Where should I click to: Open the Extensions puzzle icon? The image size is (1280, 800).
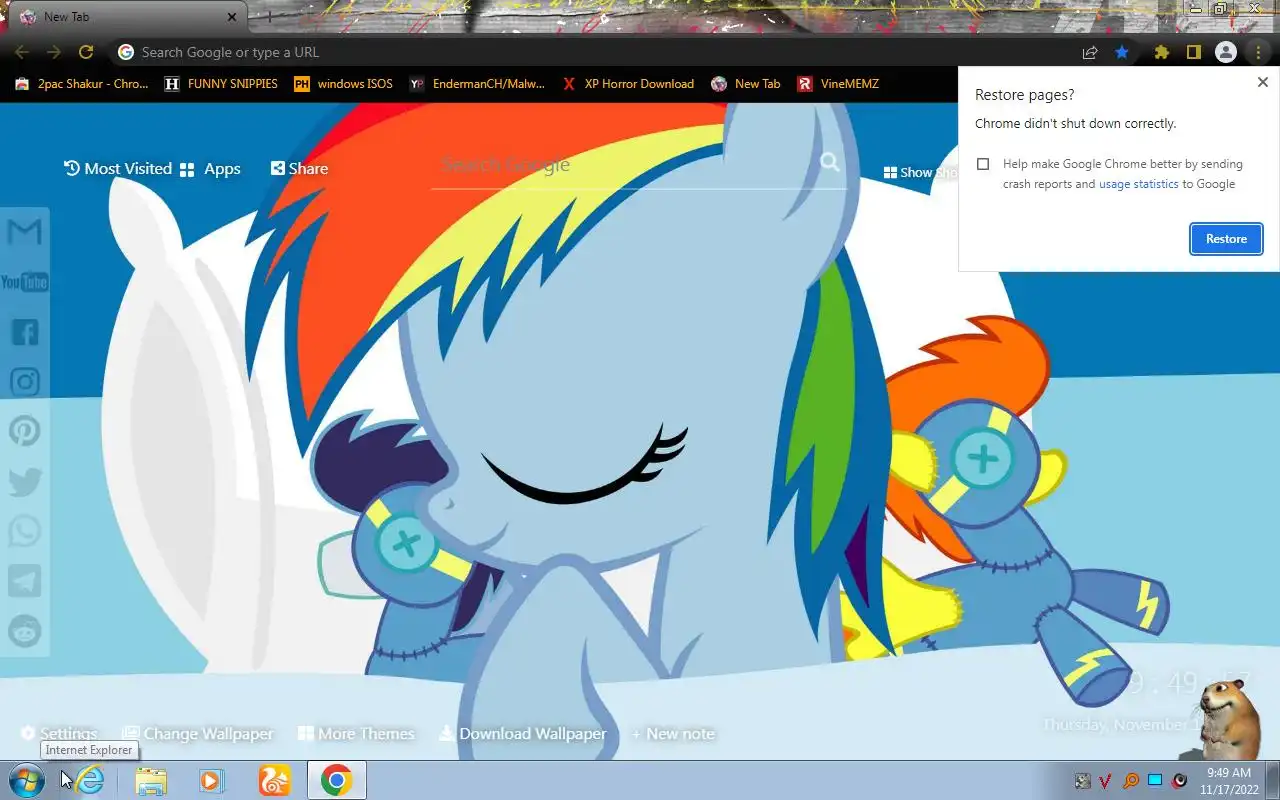1161,52
